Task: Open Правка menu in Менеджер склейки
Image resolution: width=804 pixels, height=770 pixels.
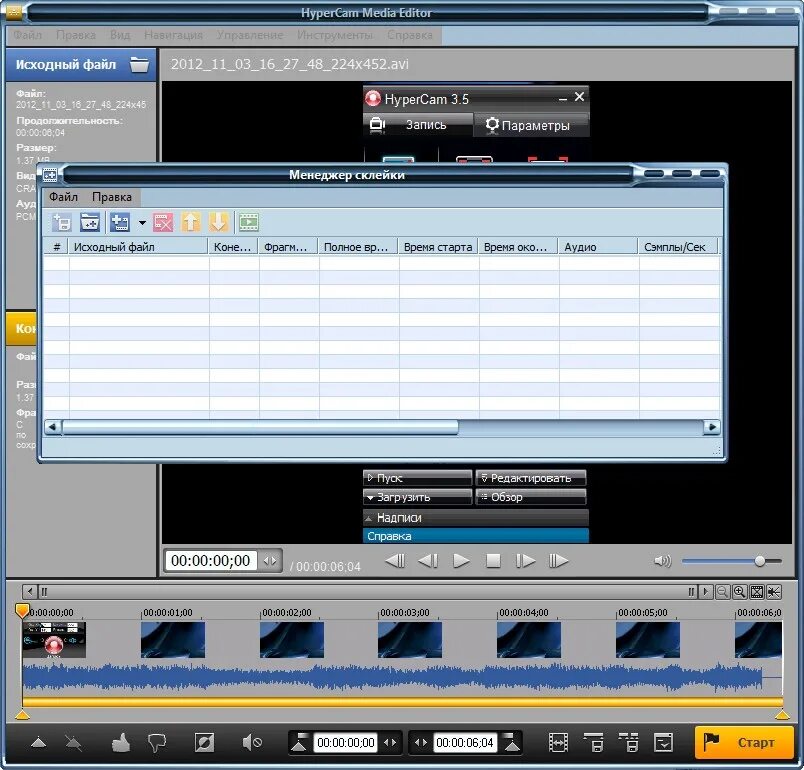Action: (112, 197)
